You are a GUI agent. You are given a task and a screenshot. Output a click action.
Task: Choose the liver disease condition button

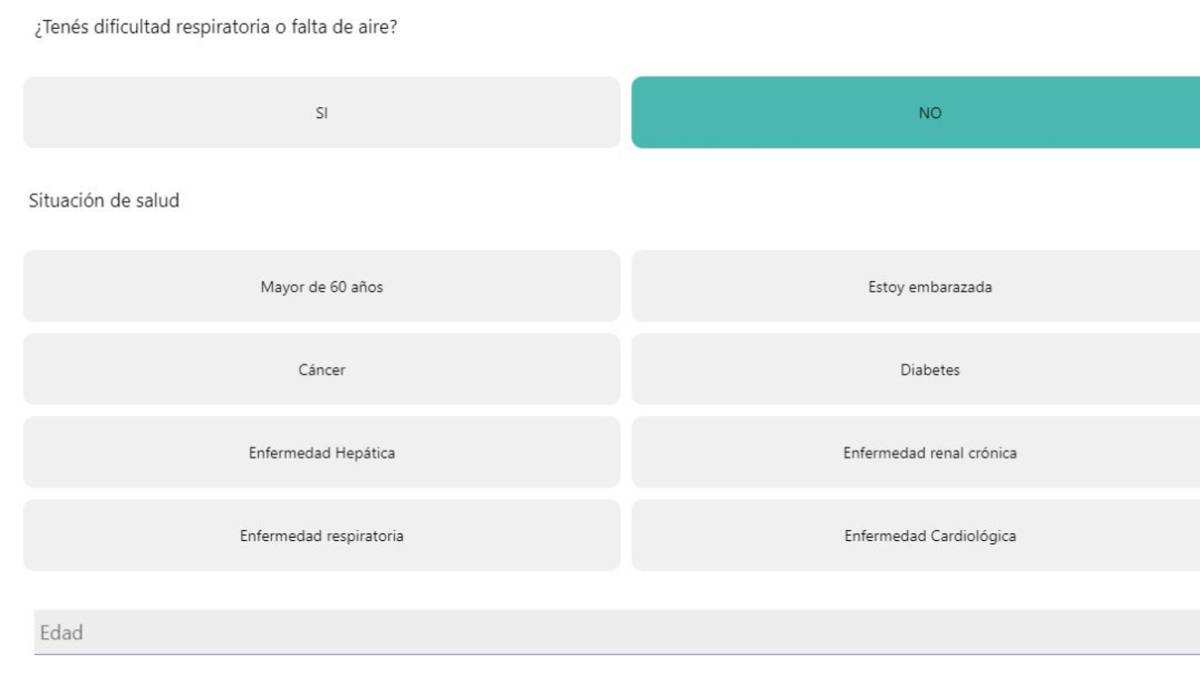321,453
